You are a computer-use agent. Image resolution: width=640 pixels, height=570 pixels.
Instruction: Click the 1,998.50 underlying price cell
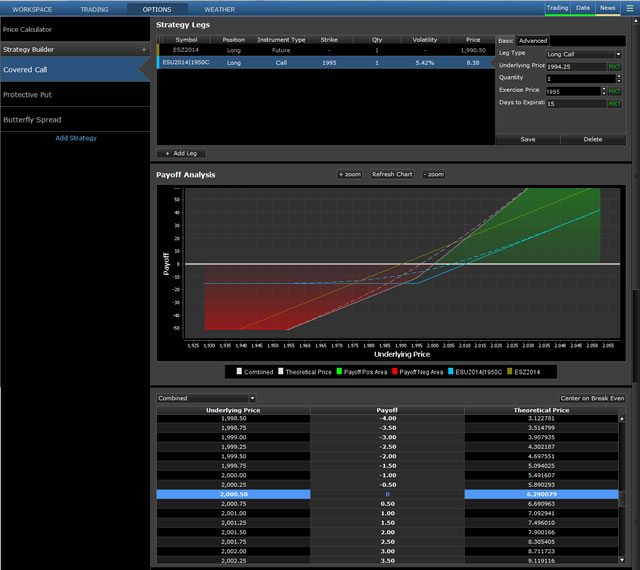(x=233, y=419)
